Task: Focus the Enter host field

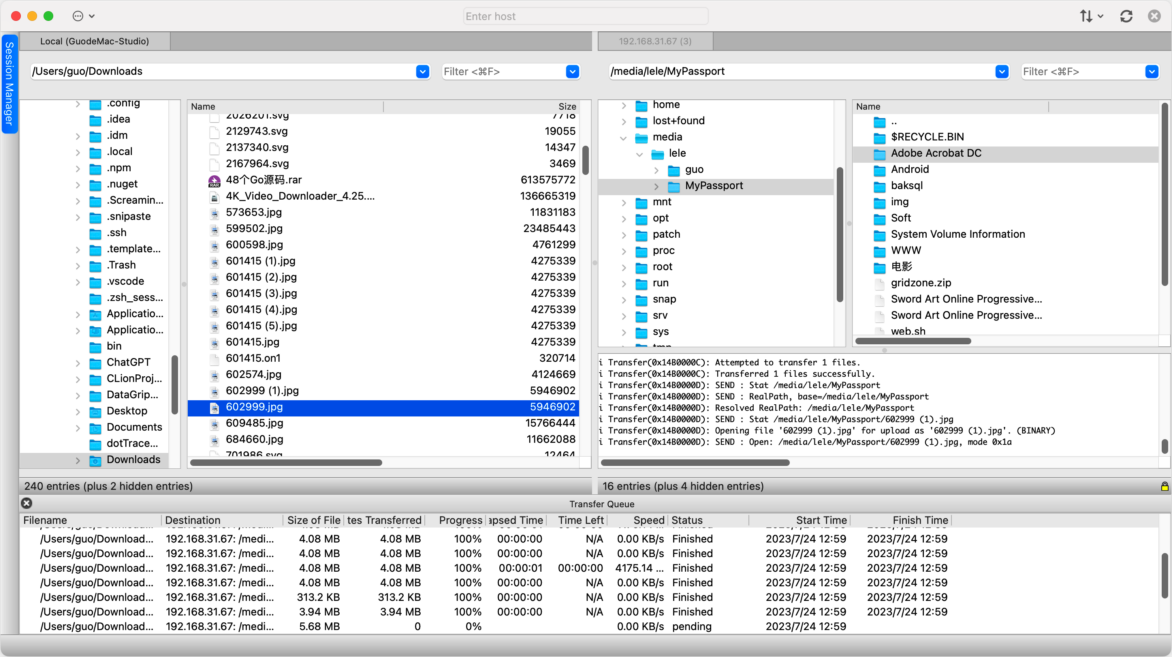Action: click(x=585, y=16)
